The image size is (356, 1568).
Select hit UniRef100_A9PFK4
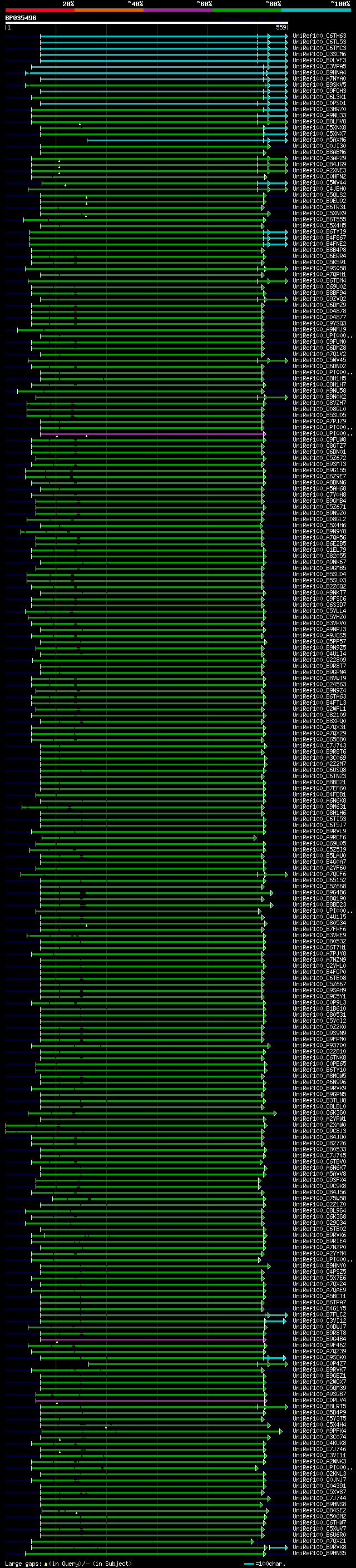click(319, 1431)
